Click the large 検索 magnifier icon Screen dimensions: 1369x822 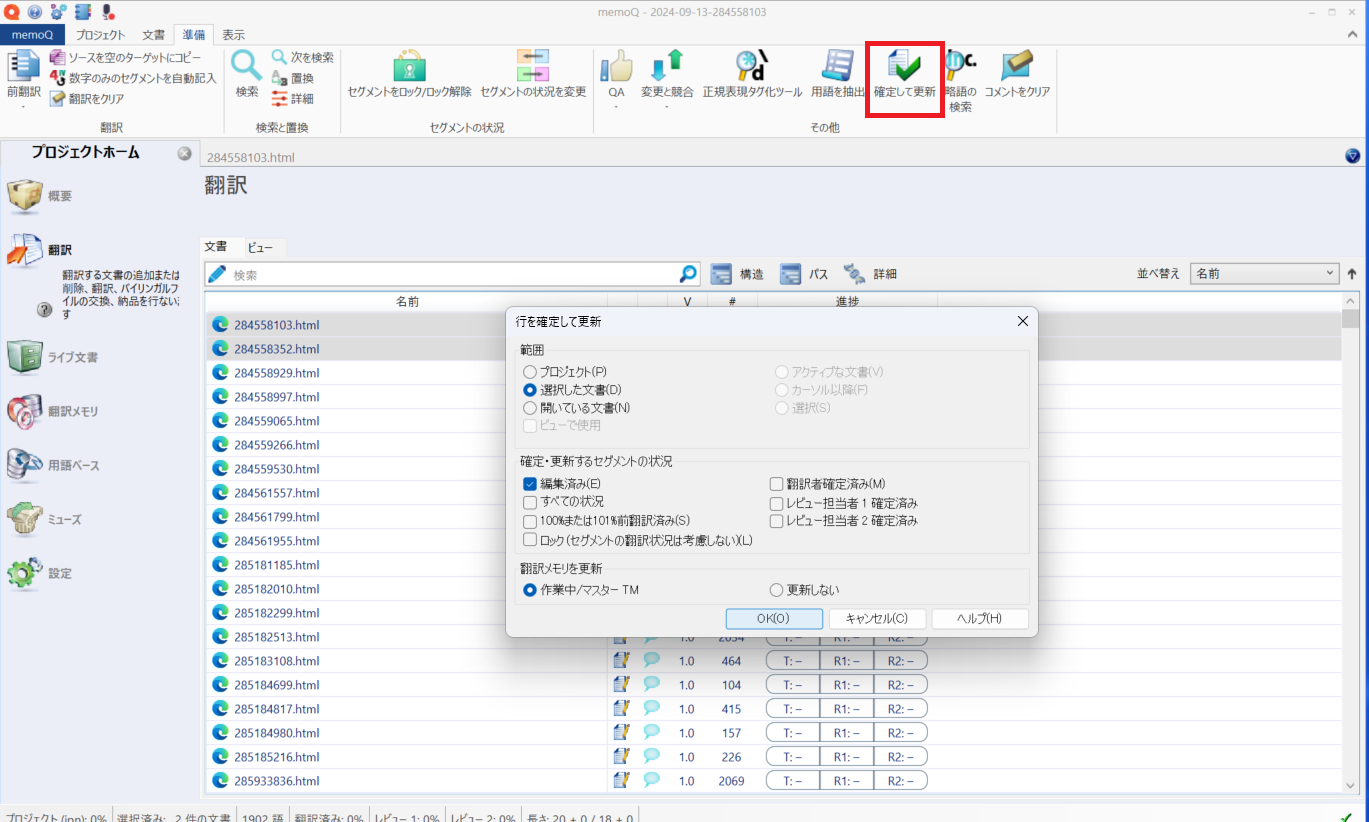247,66
